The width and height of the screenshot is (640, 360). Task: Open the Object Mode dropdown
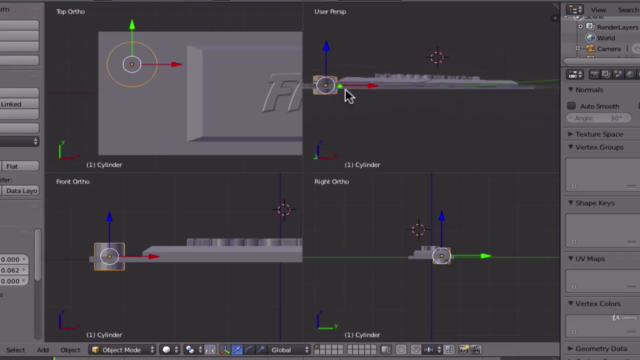[122, 350]
